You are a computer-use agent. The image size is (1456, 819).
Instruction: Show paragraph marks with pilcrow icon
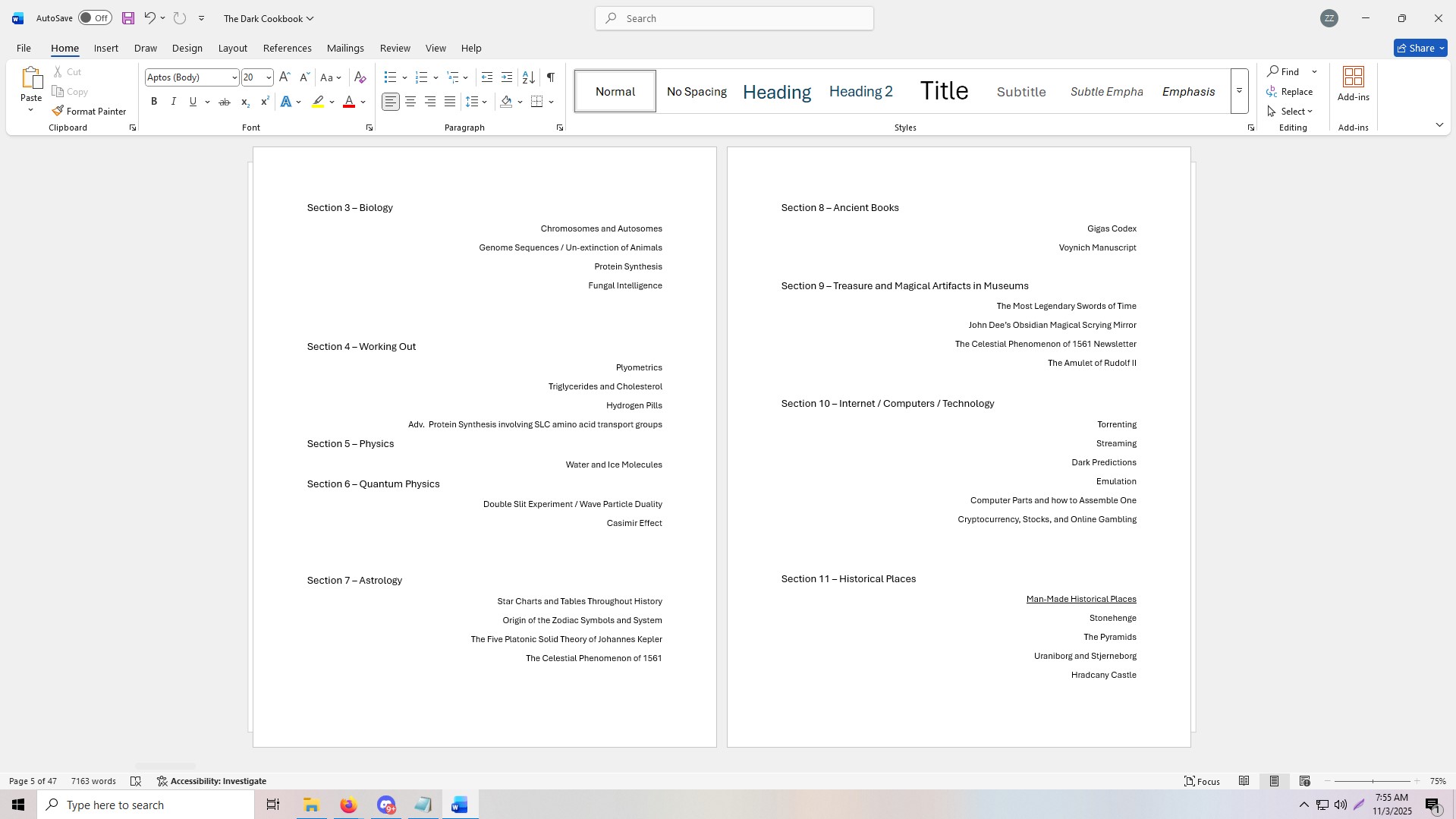coord(551,77)
